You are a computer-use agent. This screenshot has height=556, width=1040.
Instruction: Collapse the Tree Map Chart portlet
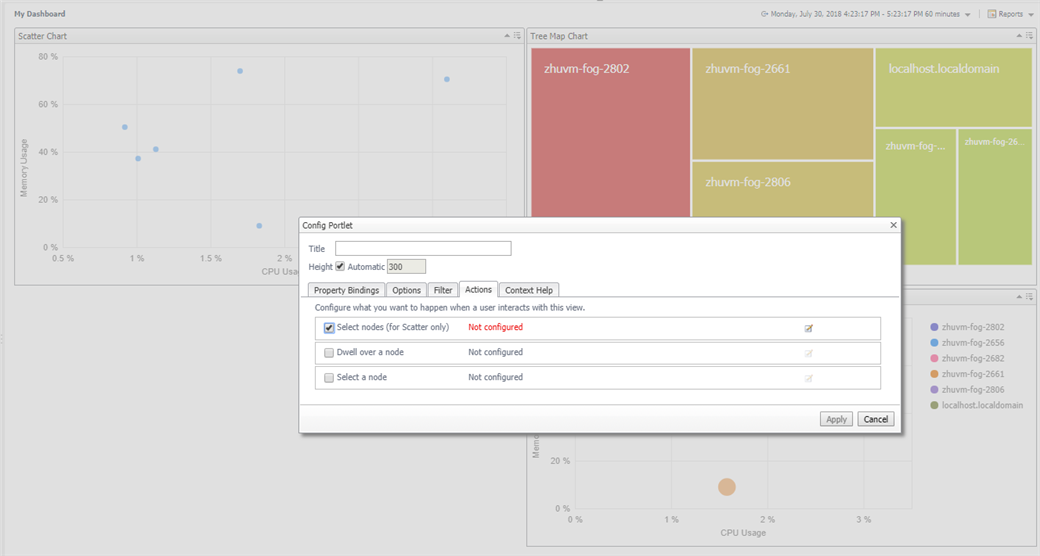click(x=1019, y=36)
